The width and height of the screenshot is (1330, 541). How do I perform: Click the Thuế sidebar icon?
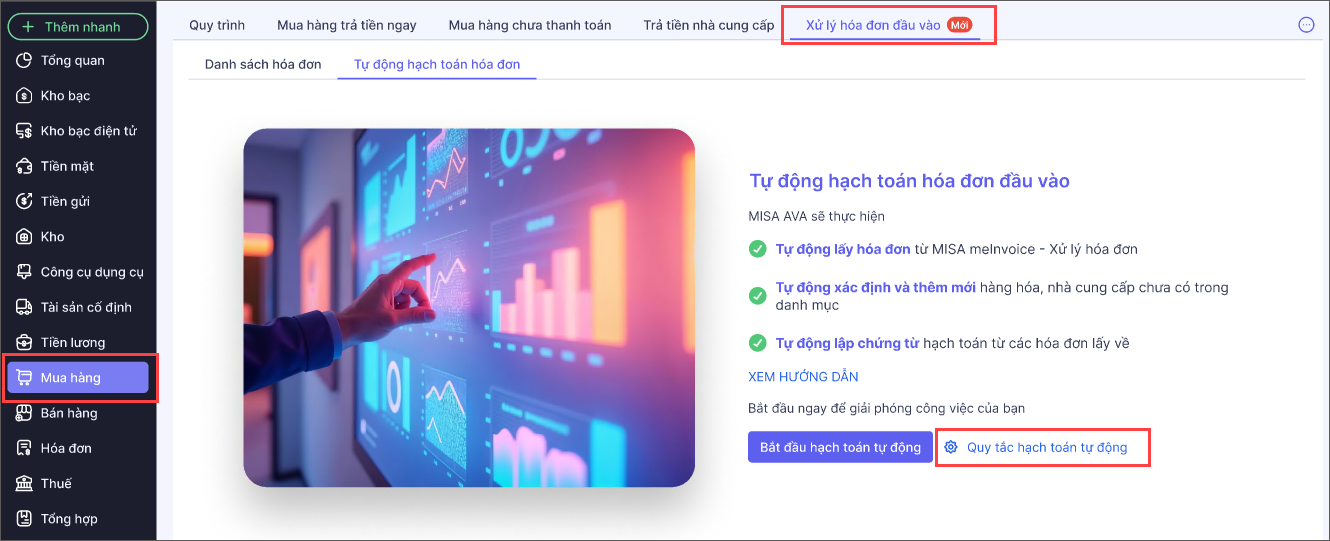(x=25, y=483)
